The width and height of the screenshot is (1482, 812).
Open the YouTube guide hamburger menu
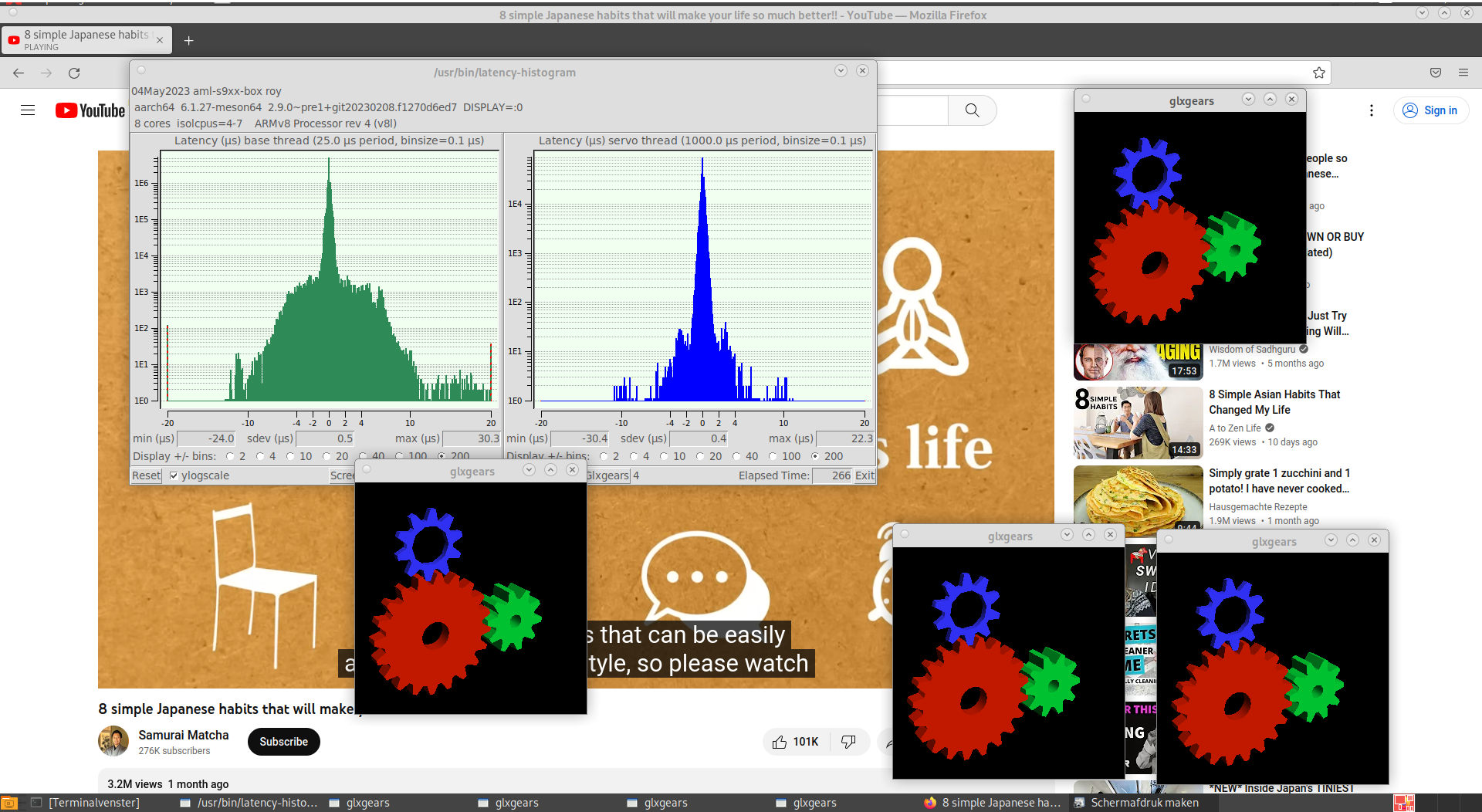point(28,110)
